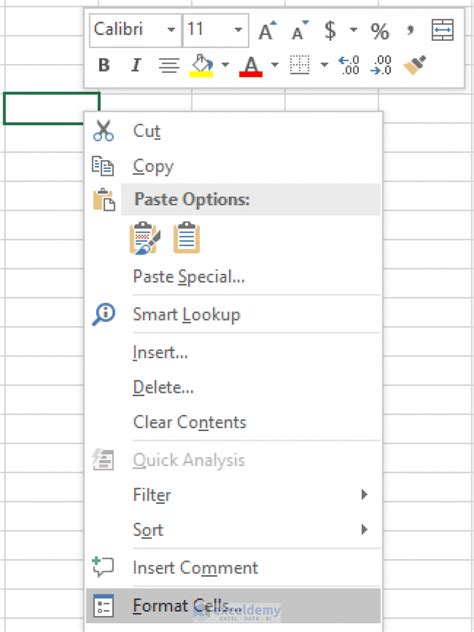This screenshot has width=474, height=632.
Task: Toggle Italic formatting
Action: coord(136,65)
